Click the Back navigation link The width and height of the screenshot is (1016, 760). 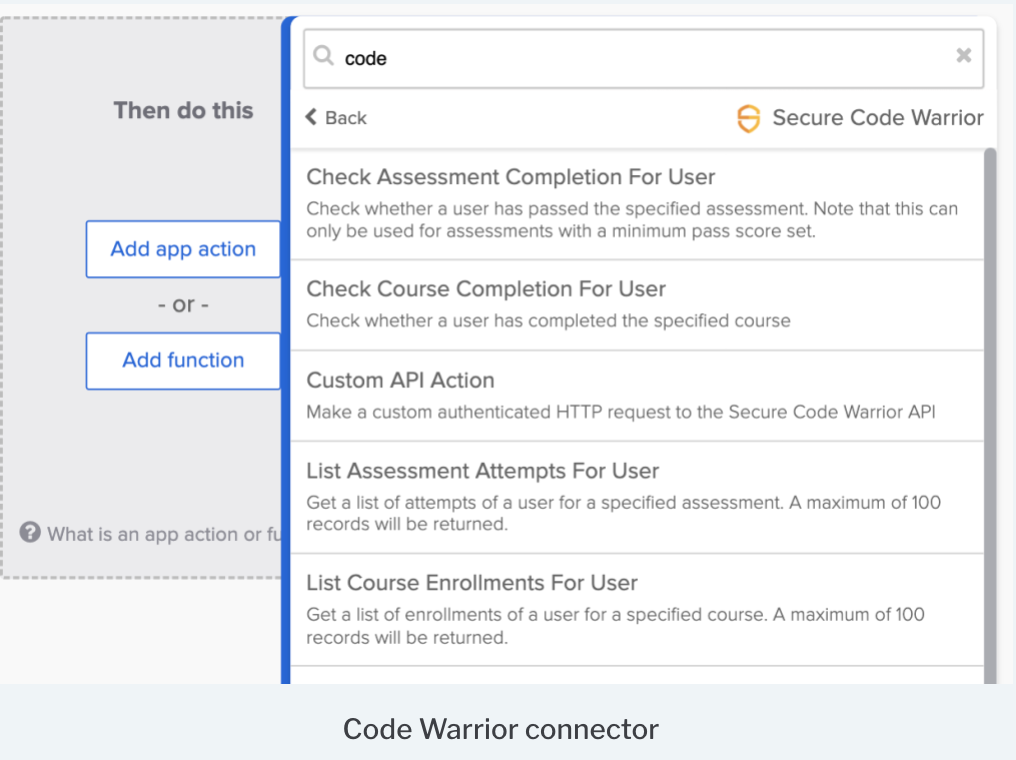pos(336,117)
